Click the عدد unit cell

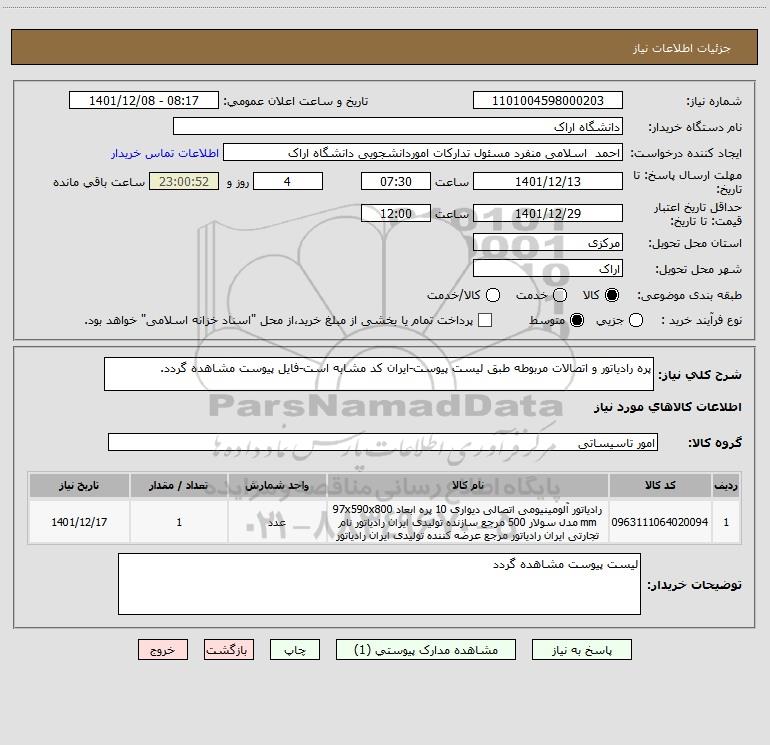[x=277, y=522]
